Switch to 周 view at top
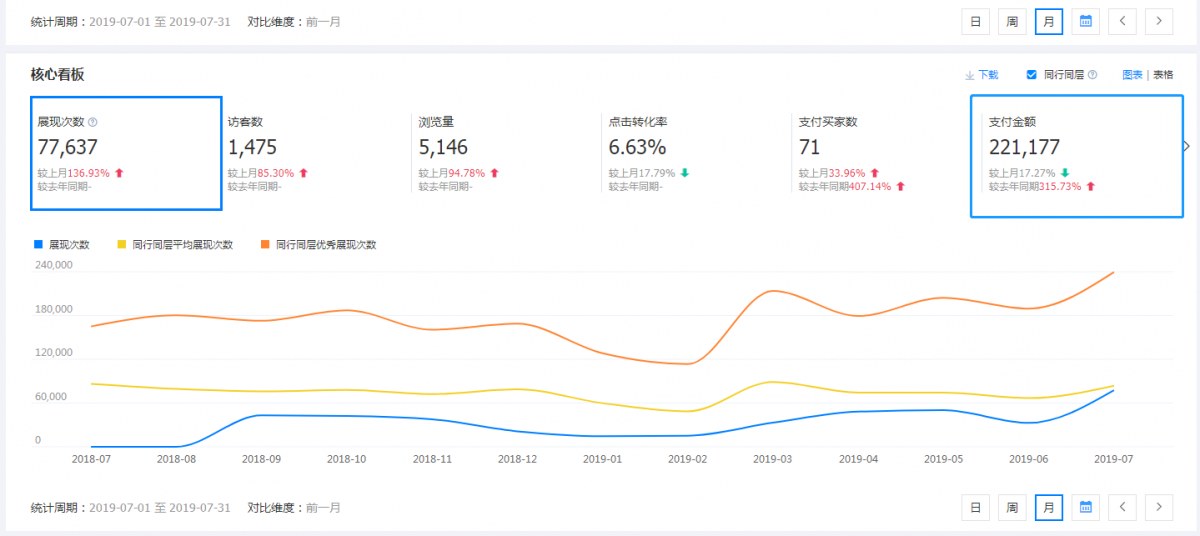The height and width of the screenshot is (536, 1200). tap(1012, 21)
